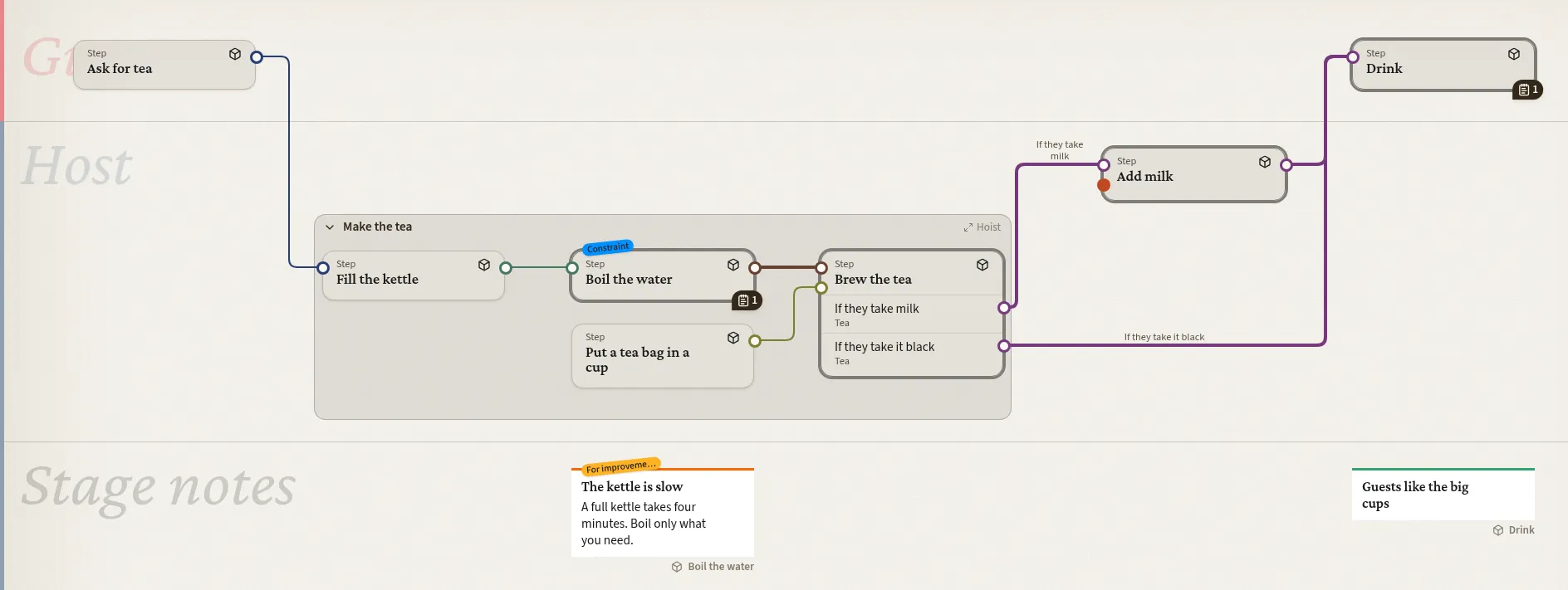
Task: Follow the Boil the water link under the note
Action: (x=713, y=567)
